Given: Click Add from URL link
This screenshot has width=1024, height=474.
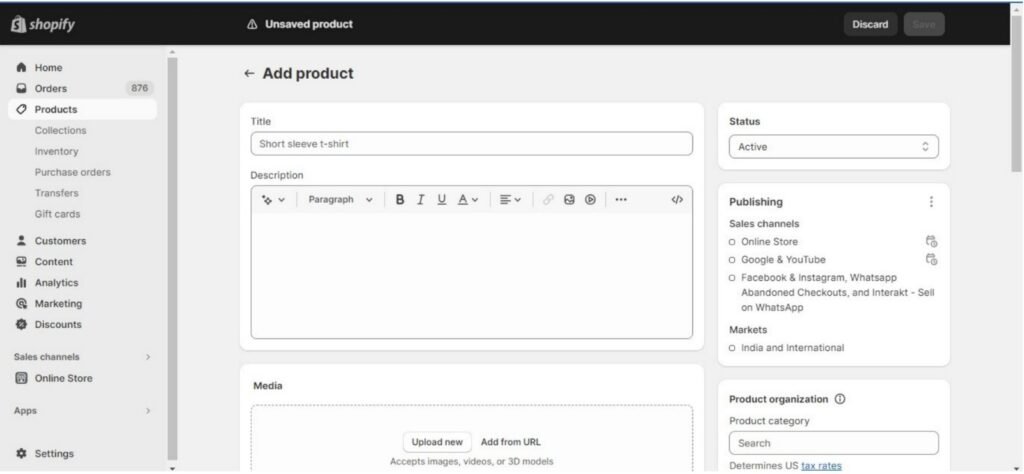Looking at the screenshot, I should 511,442.
